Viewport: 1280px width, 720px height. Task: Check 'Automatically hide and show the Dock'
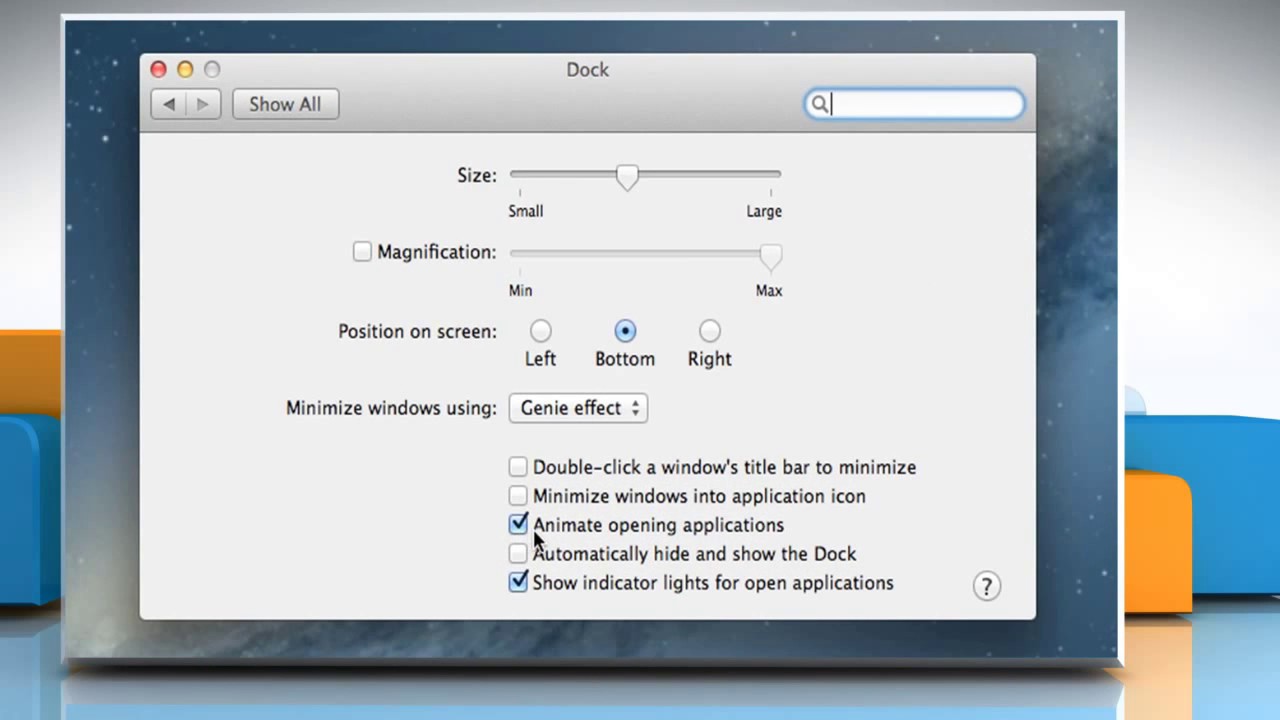pos(518,553)
